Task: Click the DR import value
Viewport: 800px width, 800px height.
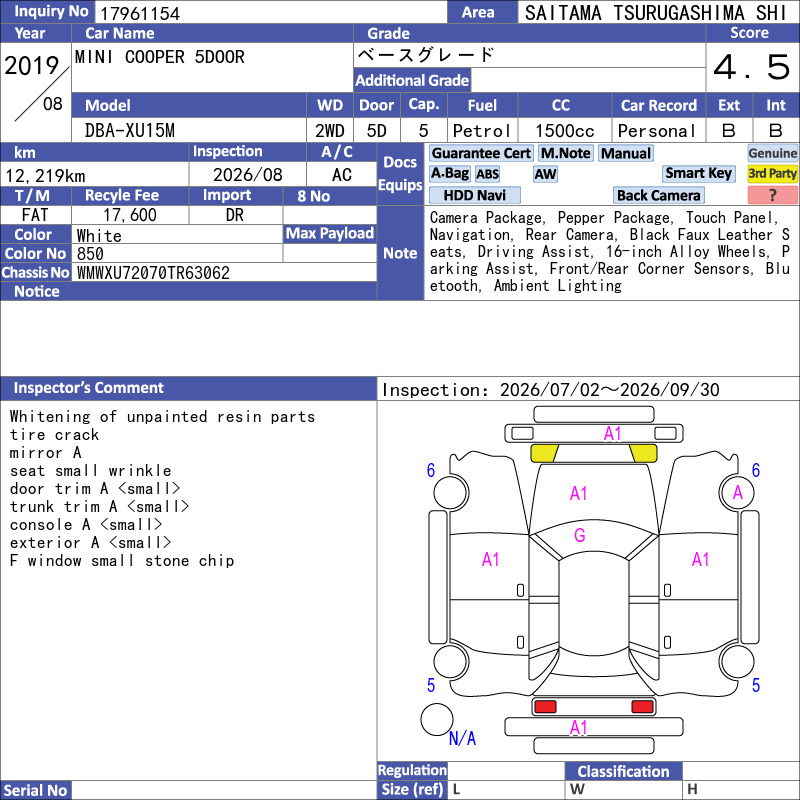Action: pyautogui.click(x=235, y=215)
